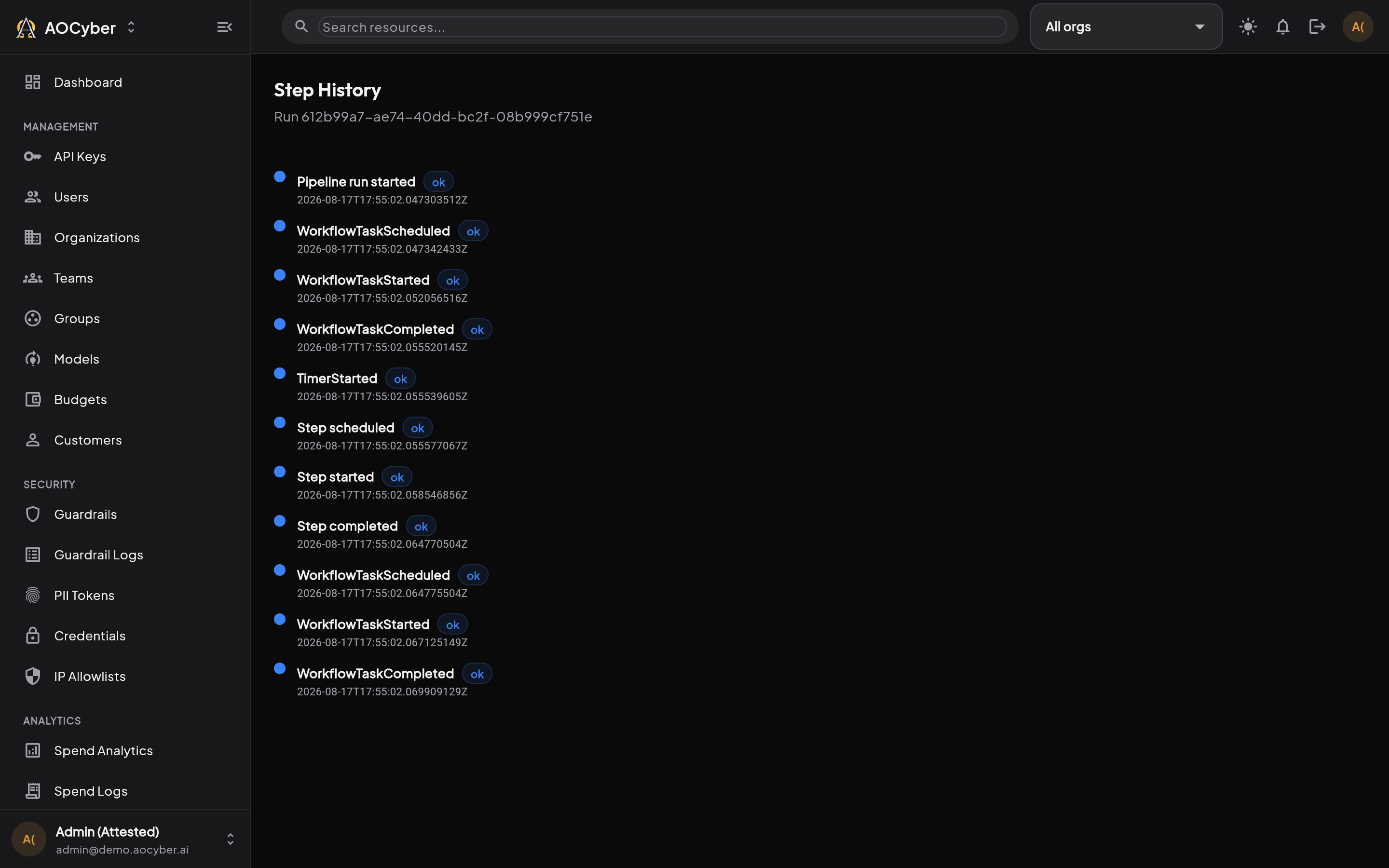This screenshot has height=868, width=1389.
Task: Open the Budgets wallet icon
Action: tap(33, 399)
